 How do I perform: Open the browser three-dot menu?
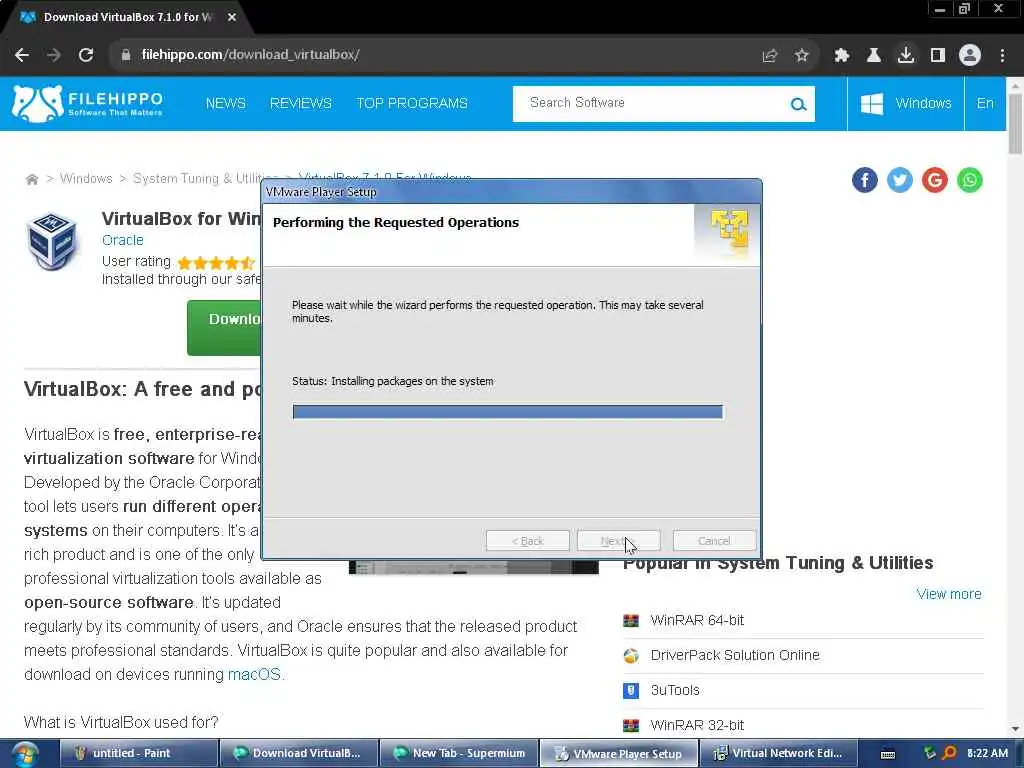(x=1002, y=56)
